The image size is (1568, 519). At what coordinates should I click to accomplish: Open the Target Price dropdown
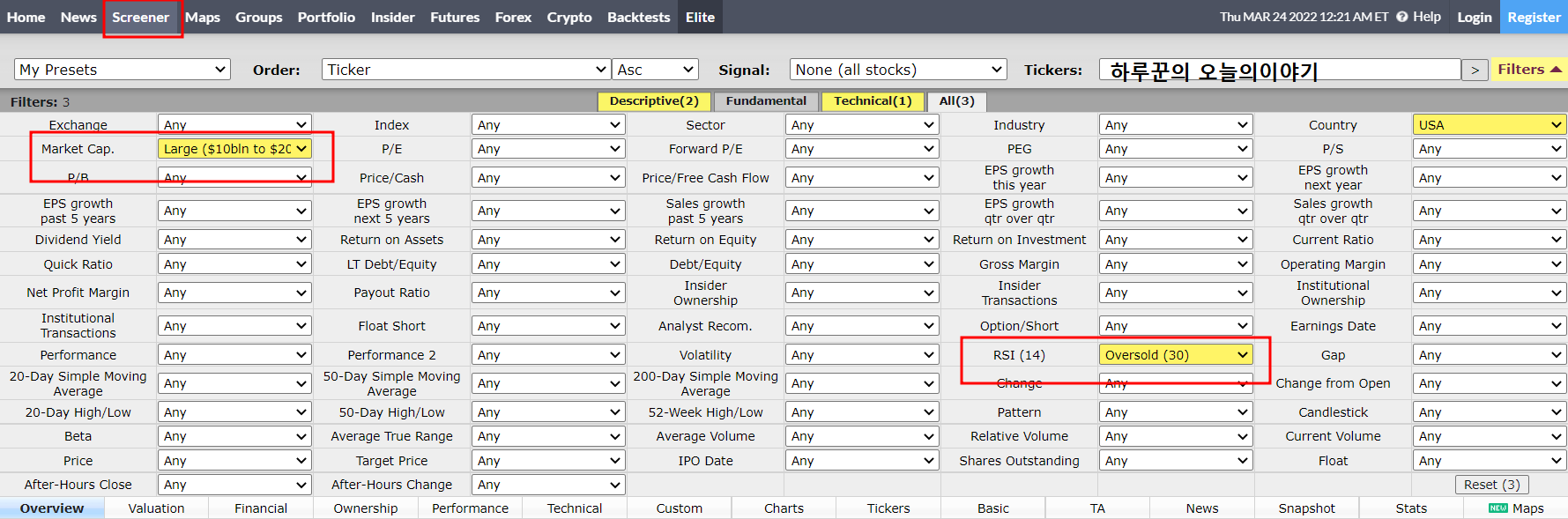point(548,461)
